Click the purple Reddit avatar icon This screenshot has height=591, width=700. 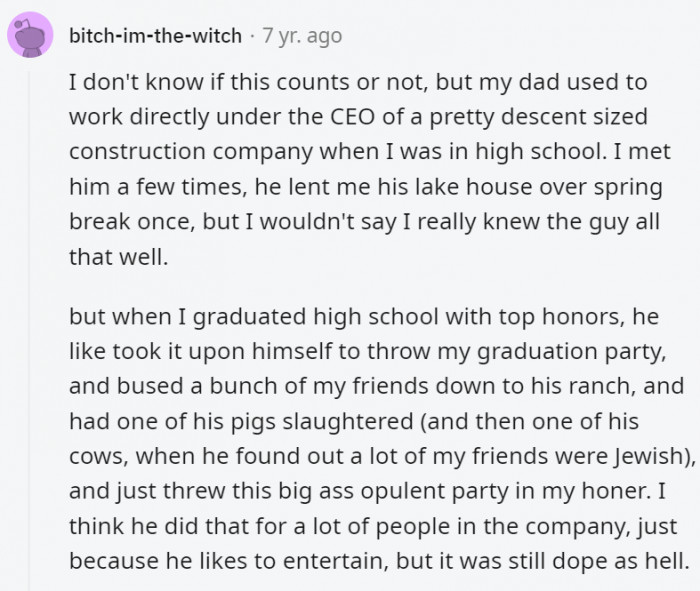pos(31,36)
